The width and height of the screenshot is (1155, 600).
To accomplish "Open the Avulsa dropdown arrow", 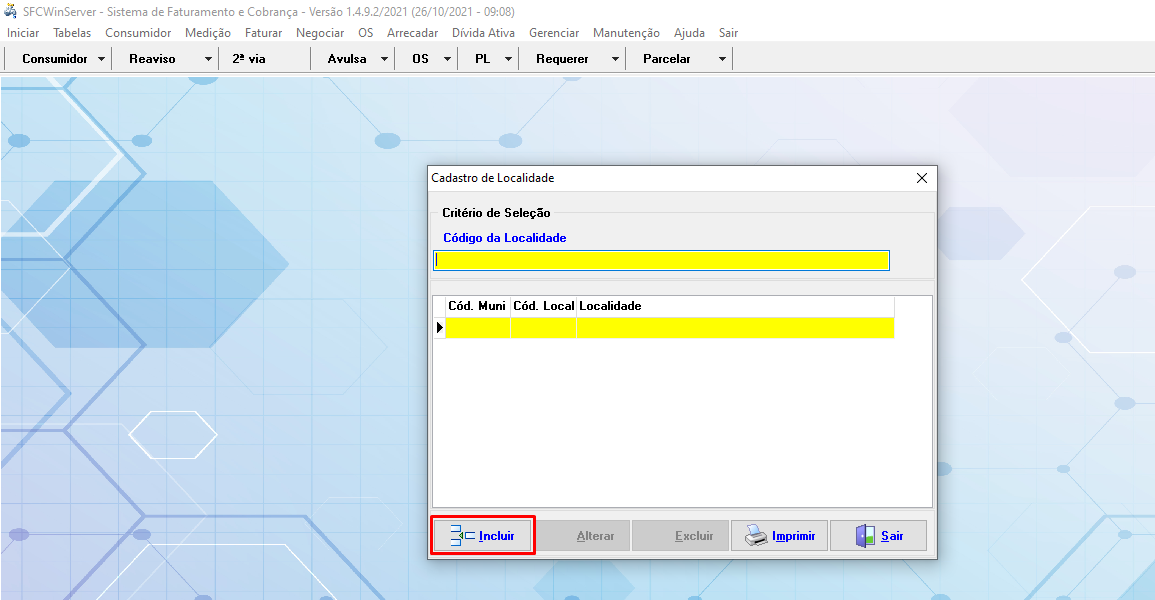I will [x=385, y=59].
